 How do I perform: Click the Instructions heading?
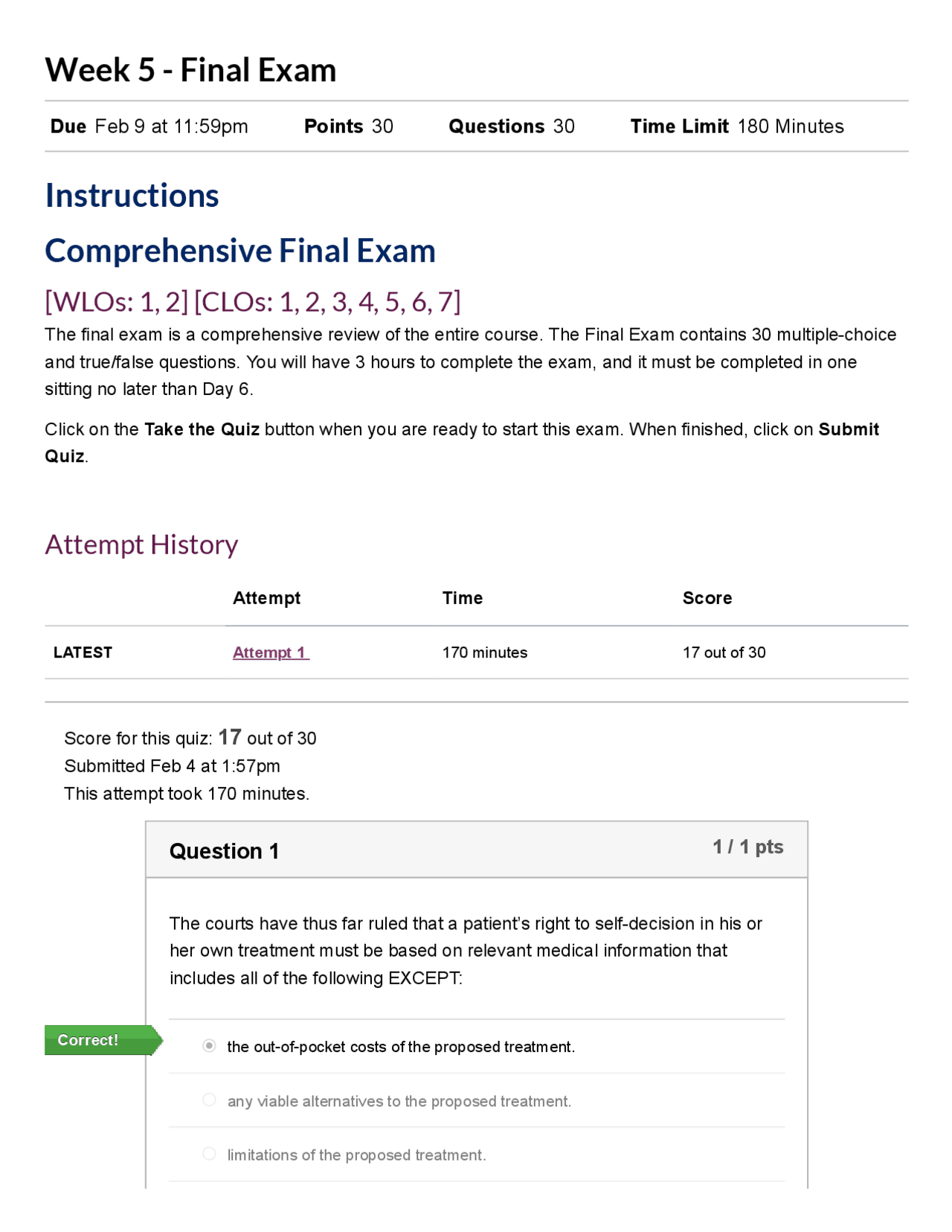[132, 195]
